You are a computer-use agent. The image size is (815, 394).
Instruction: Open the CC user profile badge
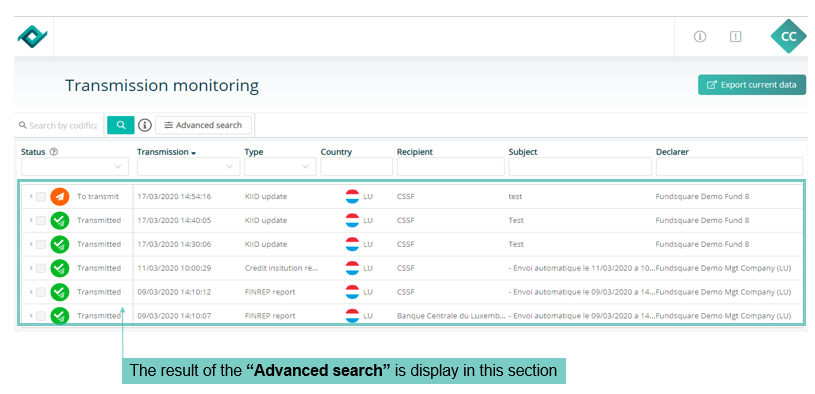pyautogui.click(x=788, y=36)
